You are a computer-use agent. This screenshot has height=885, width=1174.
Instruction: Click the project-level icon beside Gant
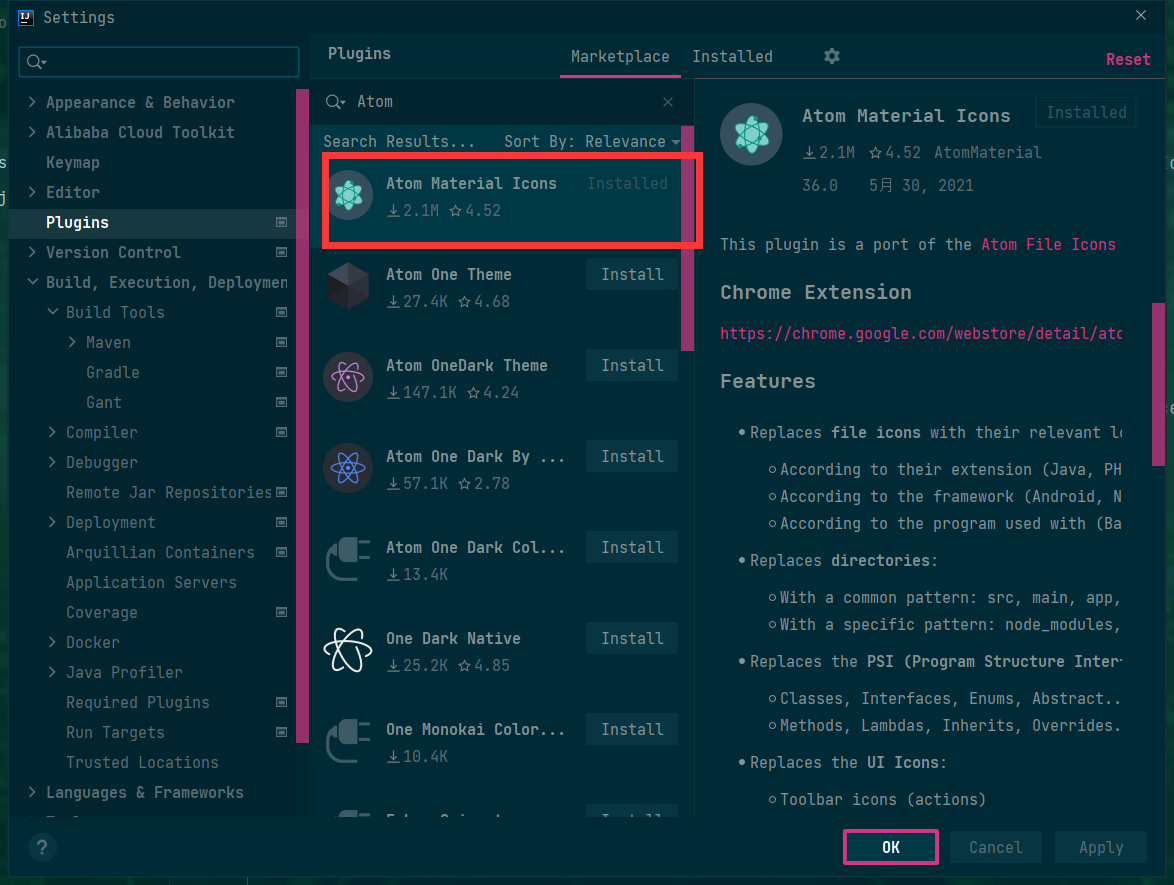click(x=282, y=402)
